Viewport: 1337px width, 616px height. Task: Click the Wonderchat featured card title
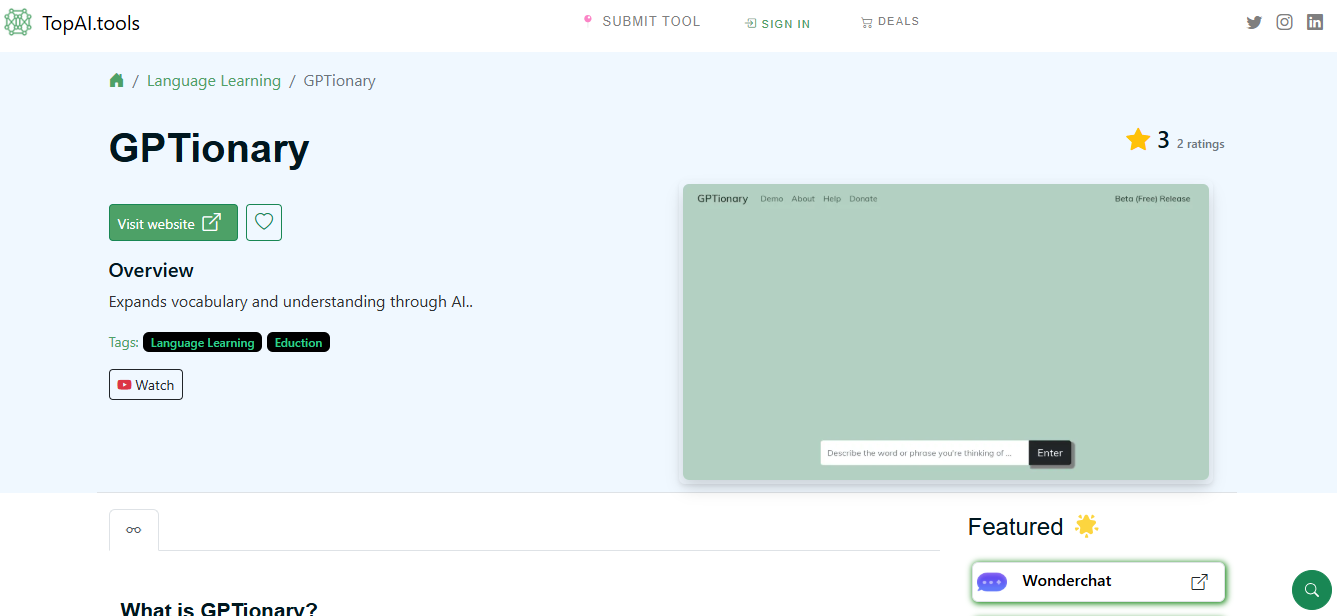coord(1067,581)
